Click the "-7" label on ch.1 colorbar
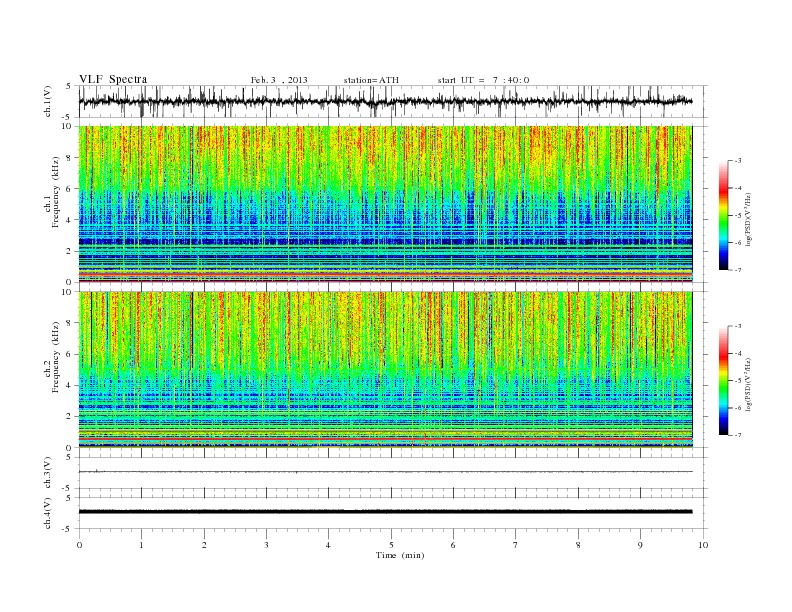This screenshot has height=612, width=792. (738, 270)
